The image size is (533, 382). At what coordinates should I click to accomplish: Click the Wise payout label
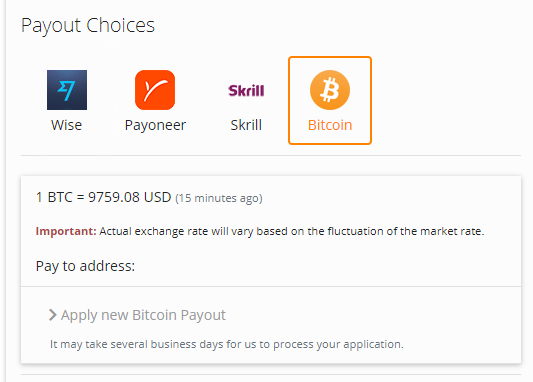point(67,125)
